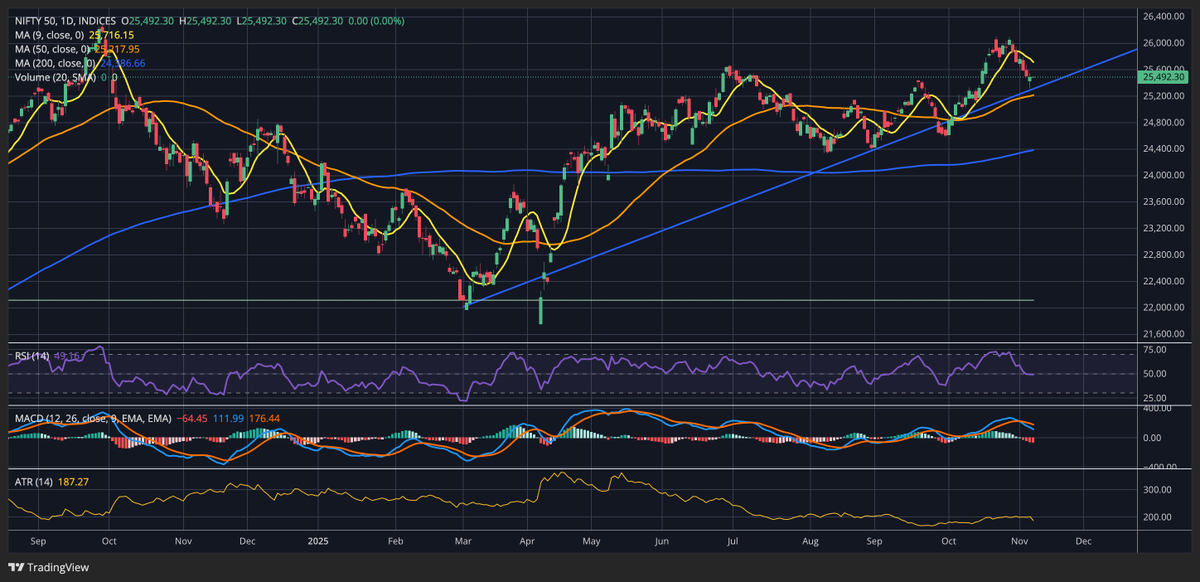Click the MACD (12, 26, close, 9, EMA, EMA) label
Image resolution: width=1200 pixels, height=582 pixels.
pyautogui.click(x=92, y=417)
